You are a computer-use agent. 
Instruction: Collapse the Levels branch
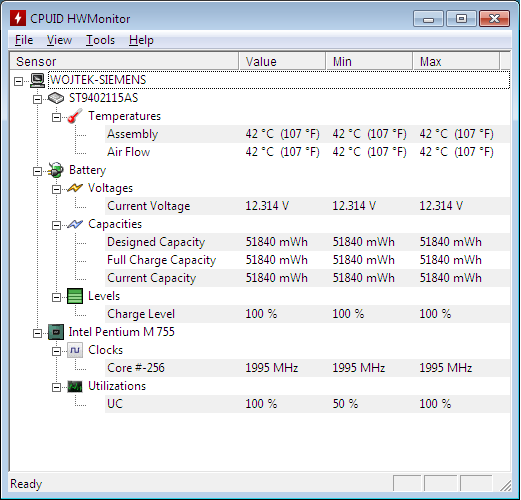[x=56, y=297]
